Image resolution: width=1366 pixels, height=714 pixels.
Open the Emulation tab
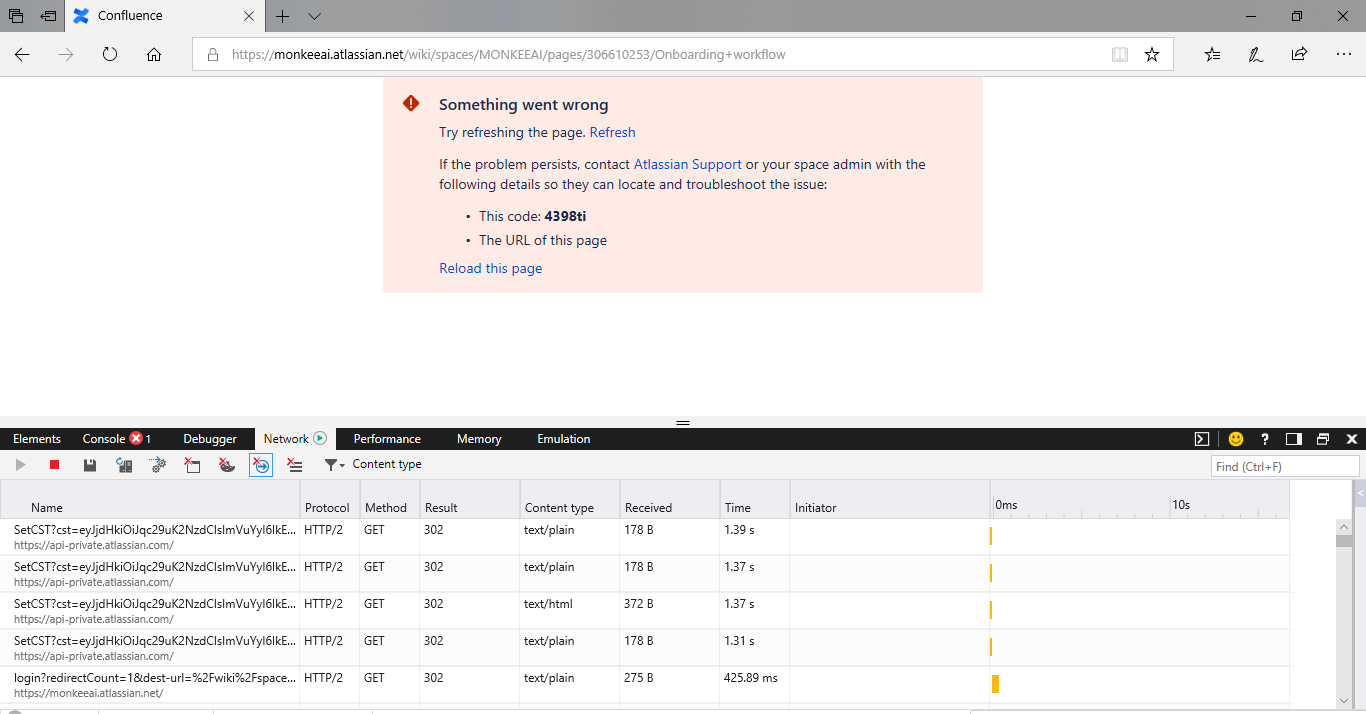coord(564,439)
